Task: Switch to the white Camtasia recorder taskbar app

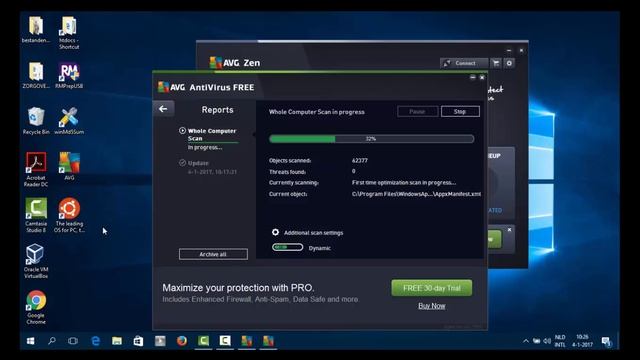Action: tap(225, 340)
